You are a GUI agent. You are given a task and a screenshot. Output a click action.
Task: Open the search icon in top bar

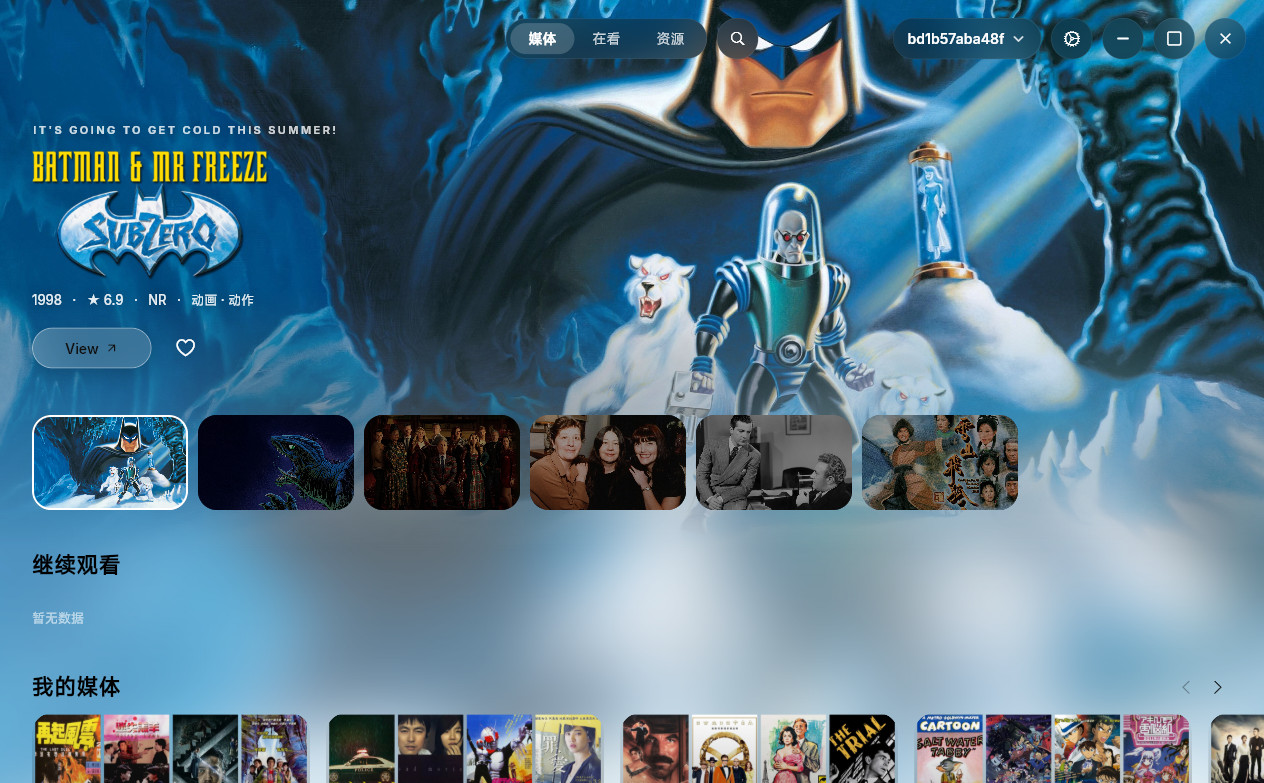pyautogui.click(x=737, y=39)
